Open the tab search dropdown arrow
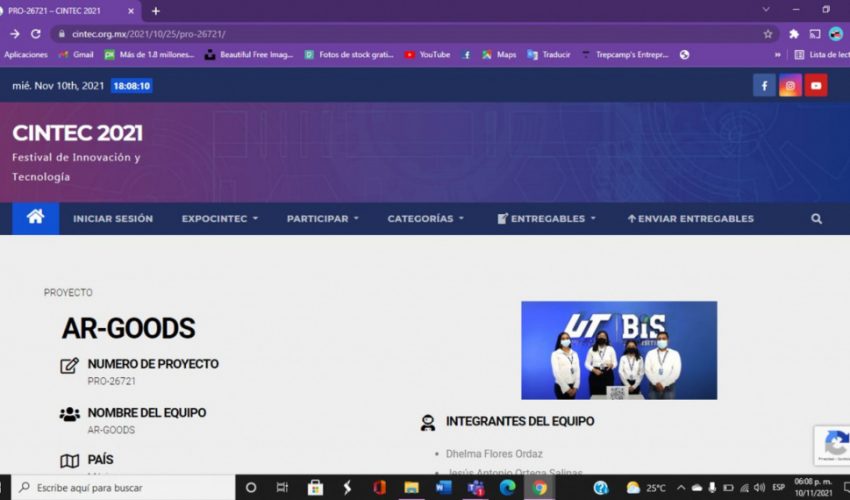Viewport: 850px width, 500px height. tap(765, 10)
